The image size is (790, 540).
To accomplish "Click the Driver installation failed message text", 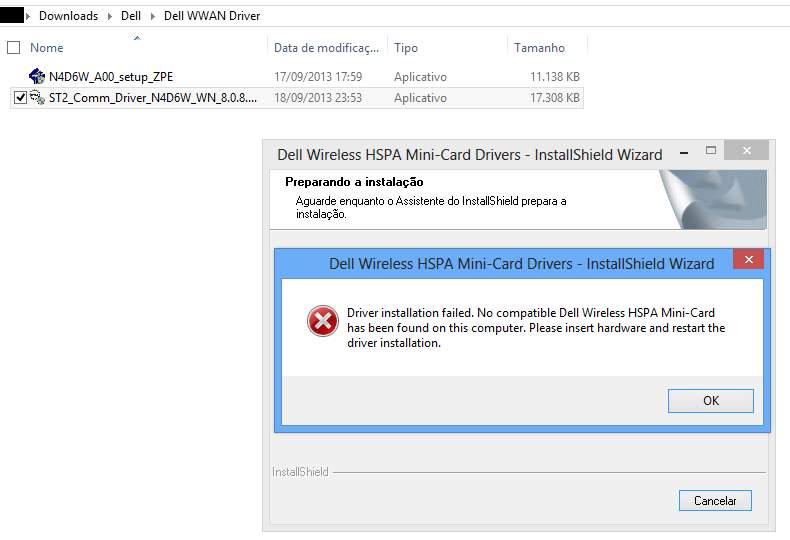I will coord(536,328).
